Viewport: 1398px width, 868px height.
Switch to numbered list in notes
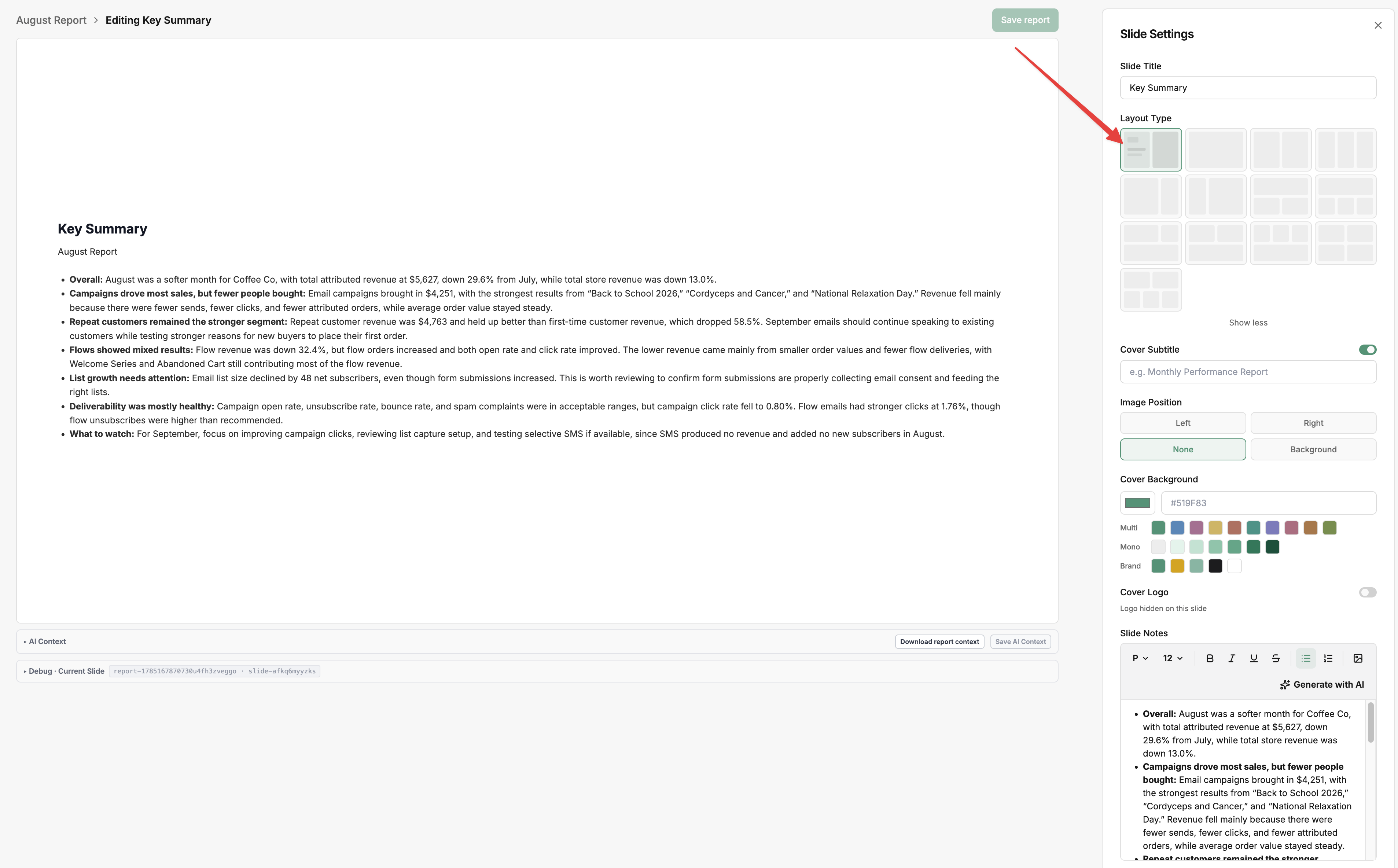[1328, 658]
